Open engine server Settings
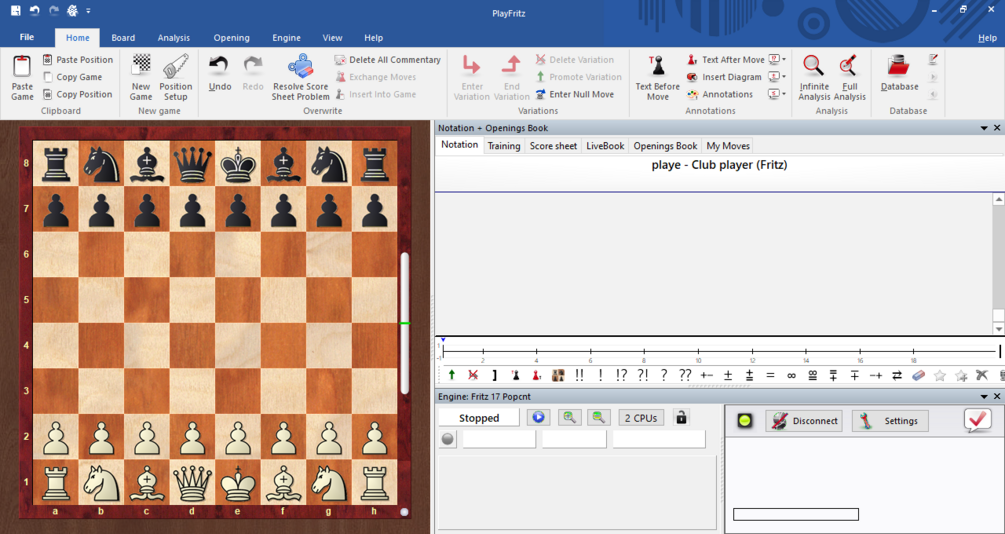Viewport: 1005px width, 534px height. pyautogui.click(x=890, y=421)
